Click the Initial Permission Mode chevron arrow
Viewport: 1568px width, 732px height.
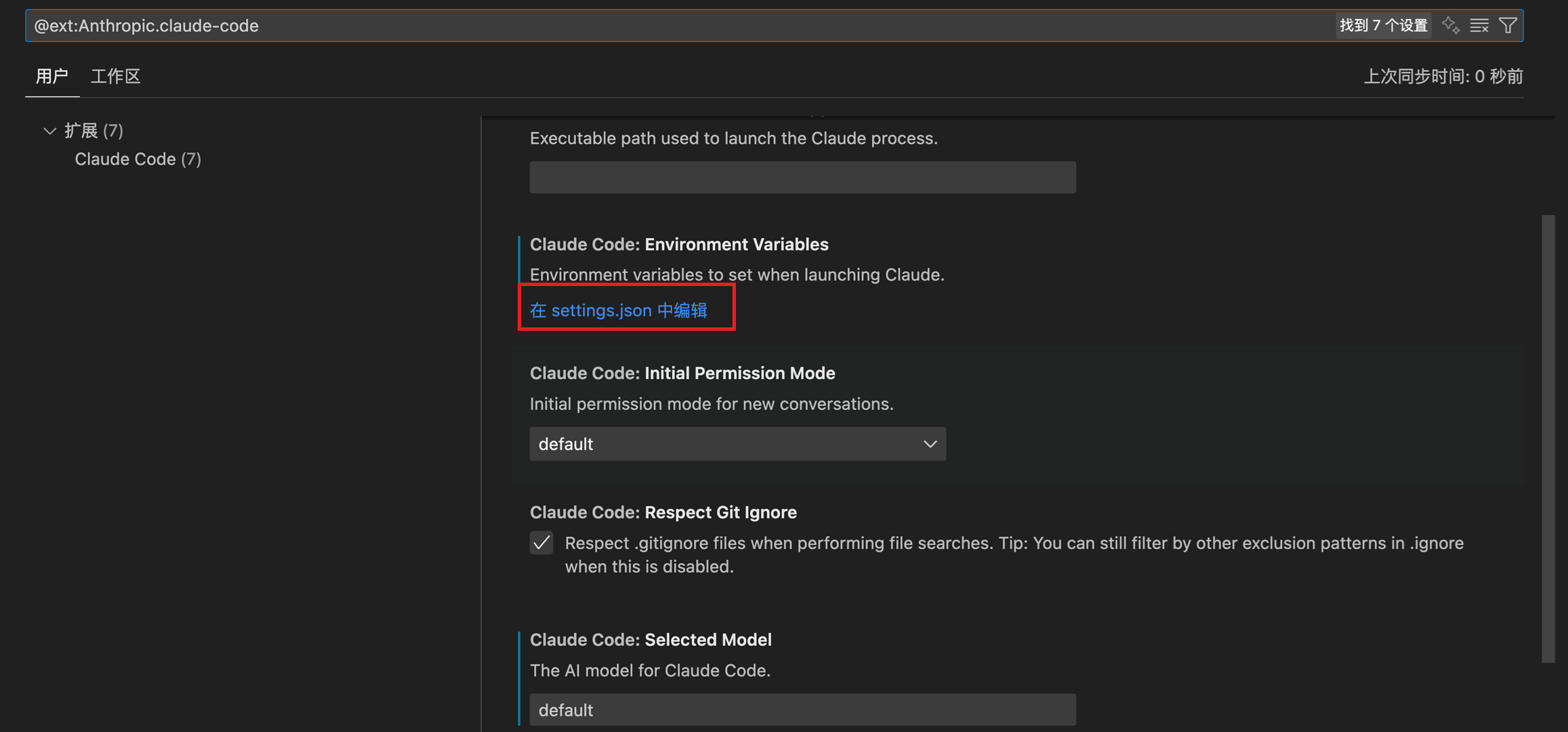tap(930, 444)
